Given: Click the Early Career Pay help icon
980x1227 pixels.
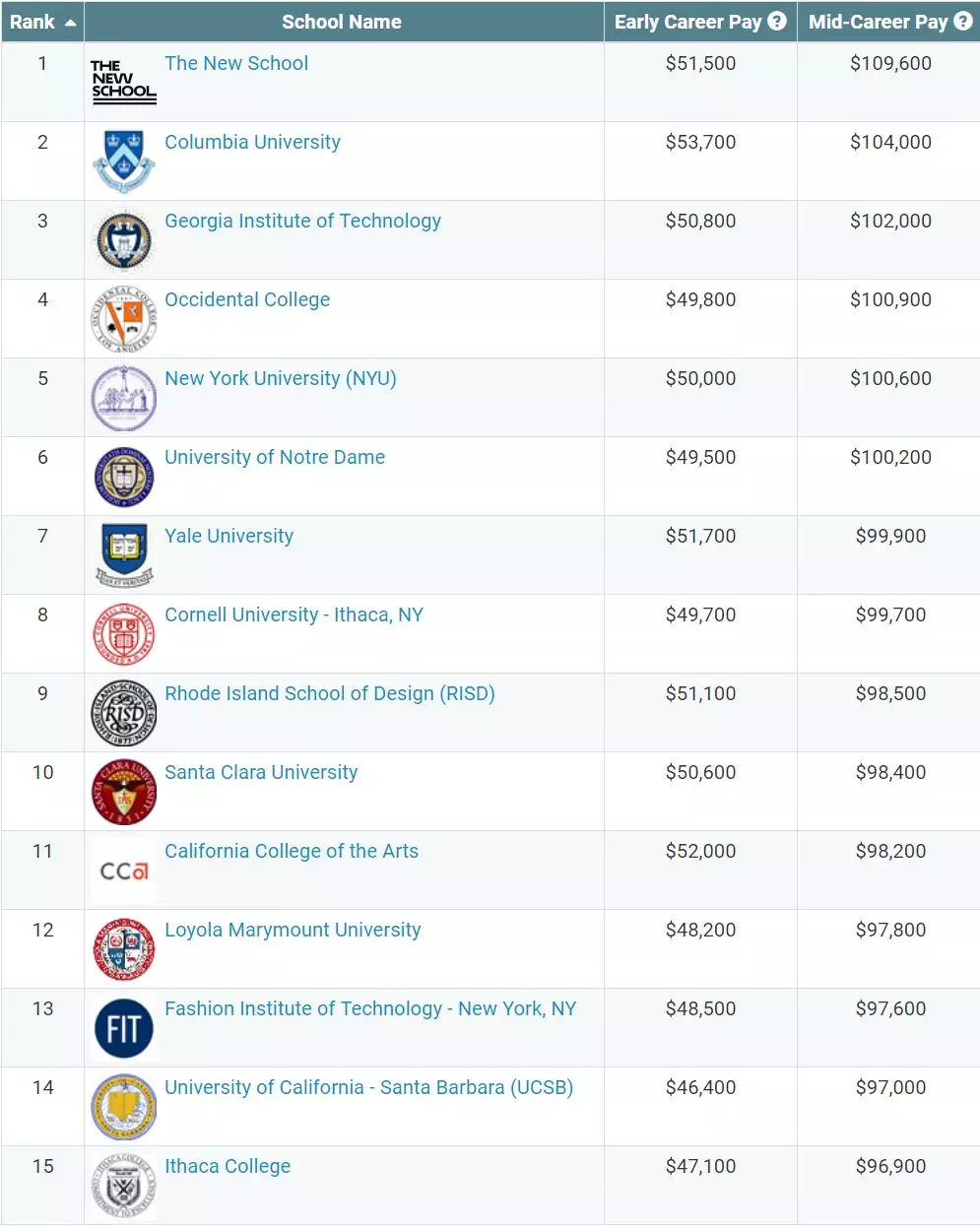Looking at the screenshot, I should 777,21.
